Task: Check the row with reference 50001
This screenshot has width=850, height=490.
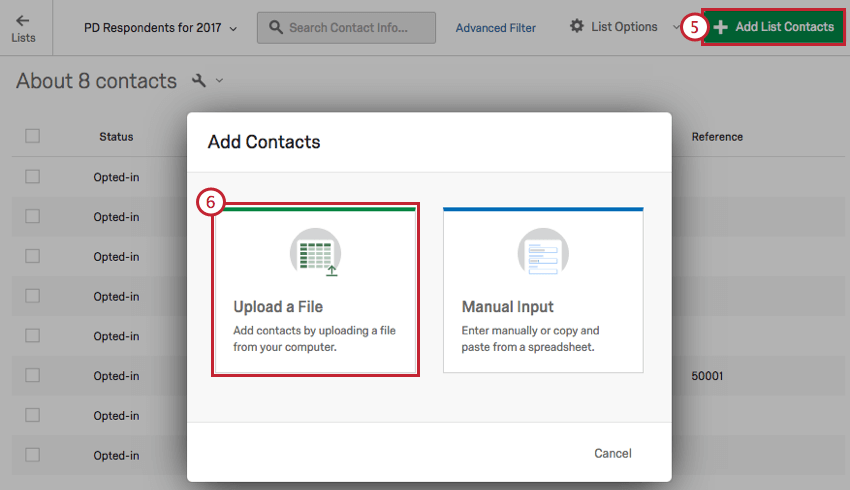Action: coord(33,376)
